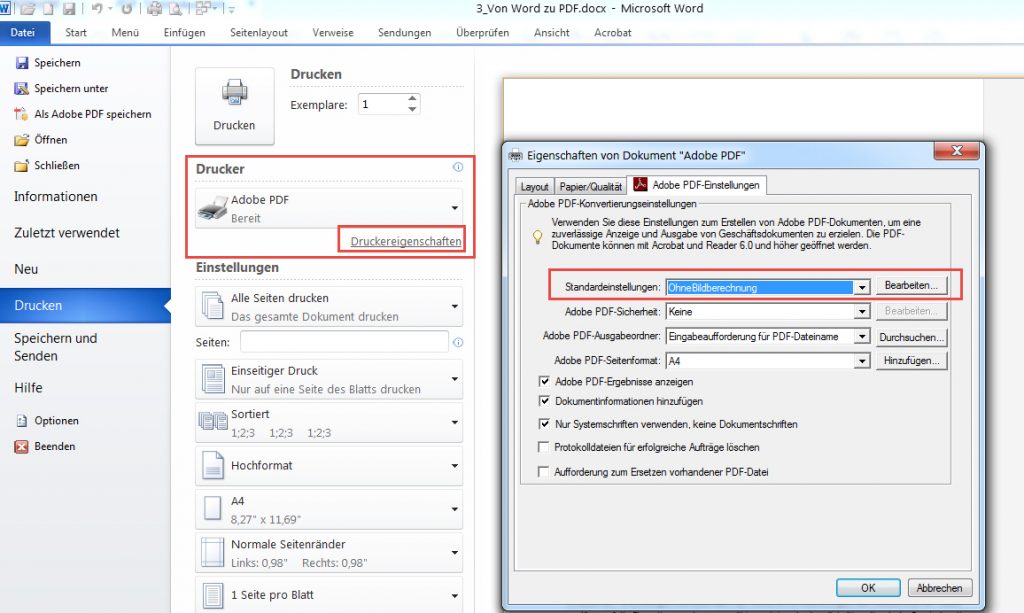Select Zuletzt verwendet in the sidebar
Screen dimensions: 1024x613
click(x=67, y=232)
